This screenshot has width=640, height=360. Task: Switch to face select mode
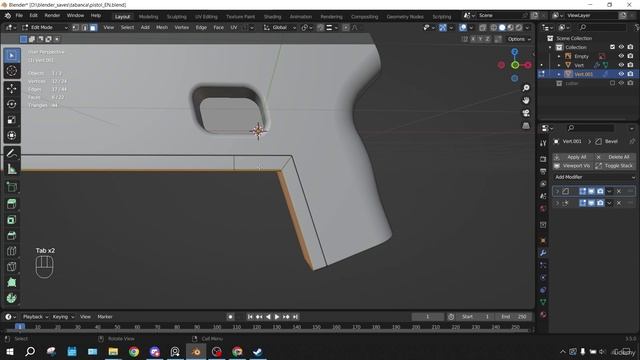coord(93,27)
